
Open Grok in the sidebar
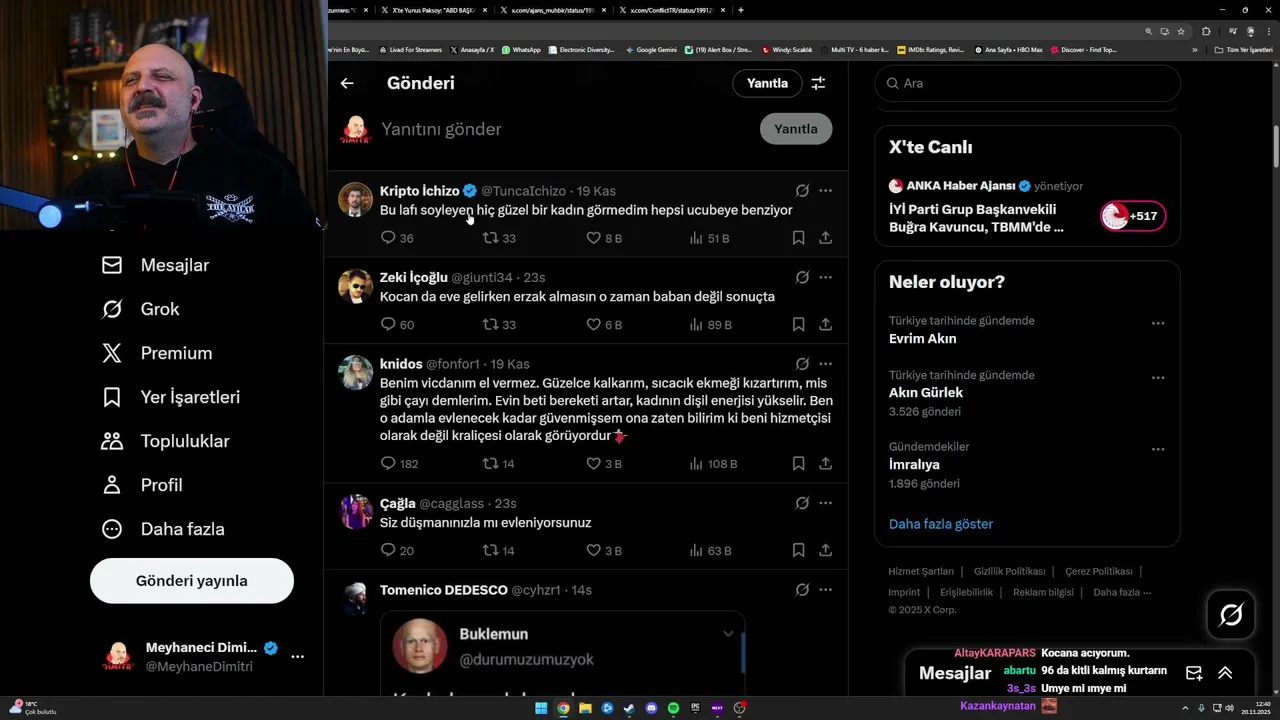[x=140, y=309]
